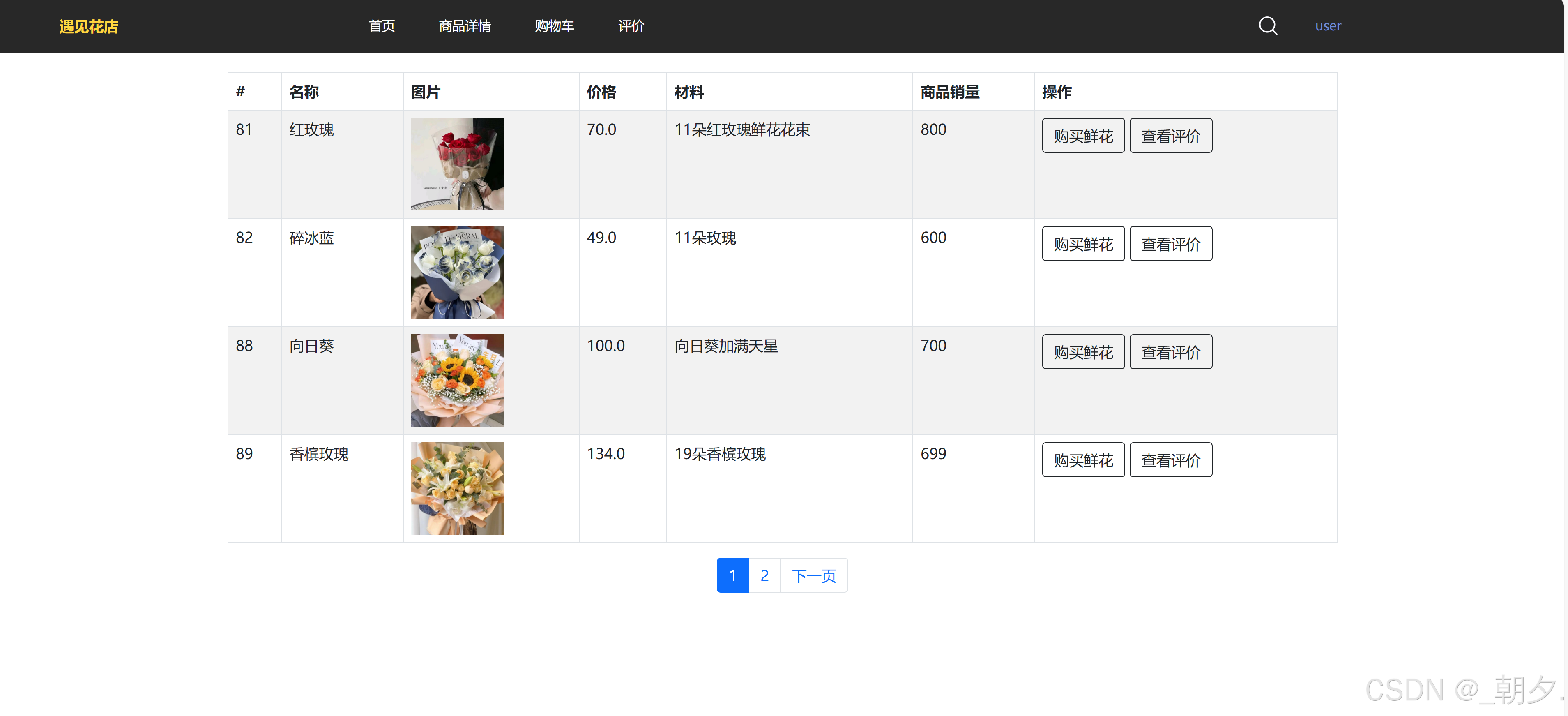Select 评价 in the top navigation

coord(631,26)
